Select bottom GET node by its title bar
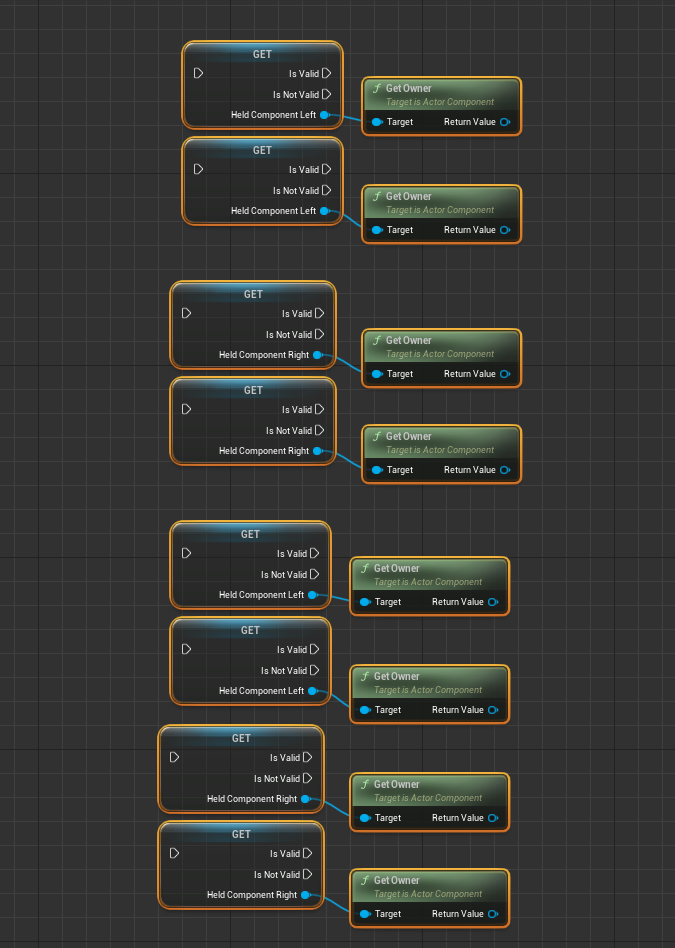The height and width of the screenshot is (948, 675). [x=241, y=834]
